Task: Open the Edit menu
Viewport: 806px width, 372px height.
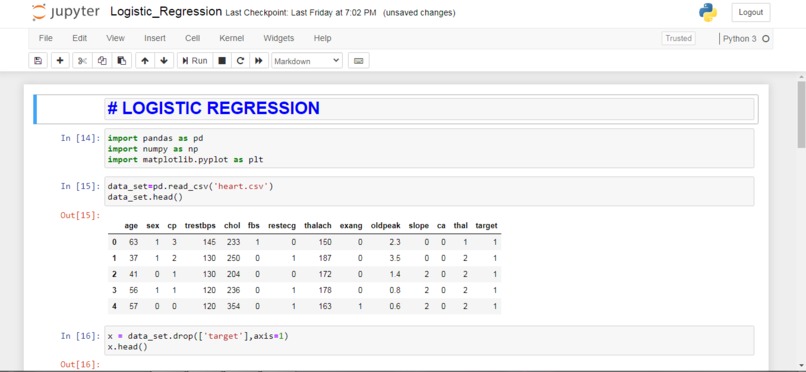Action: click(x=80, y=38)
